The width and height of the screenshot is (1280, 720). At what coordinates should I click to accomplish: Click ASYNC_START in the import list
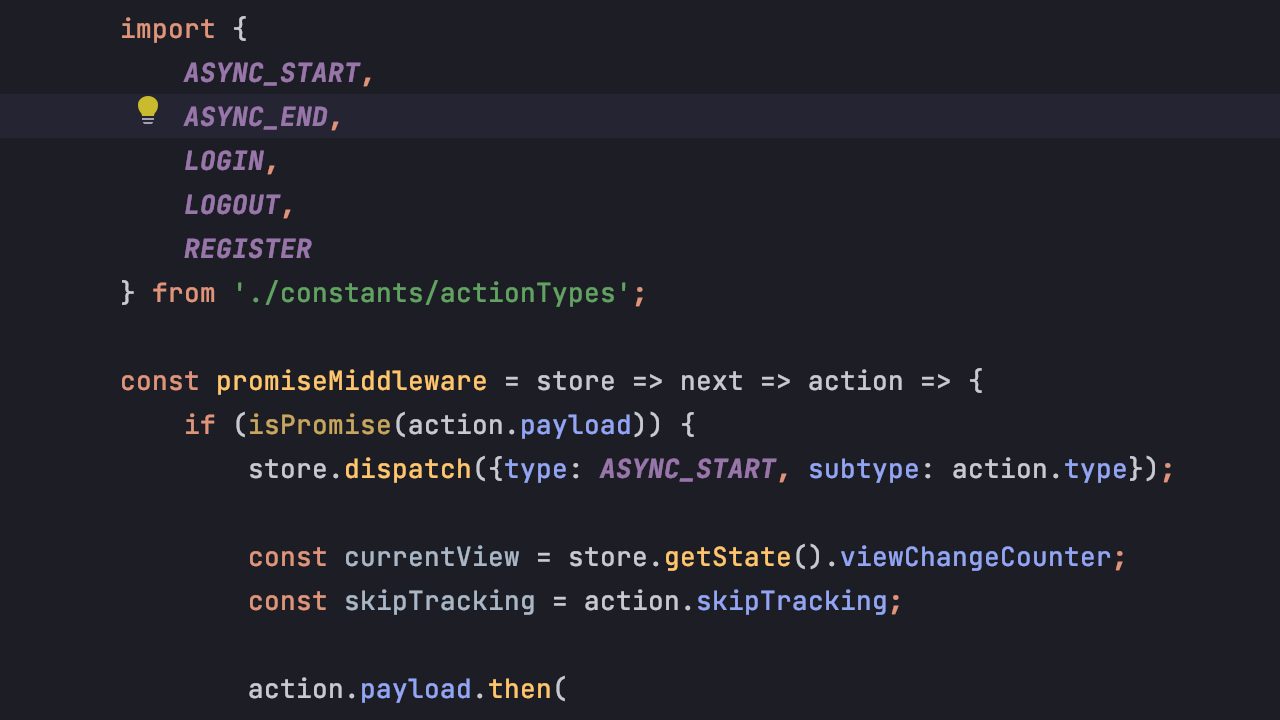click(x=272, y=73)
